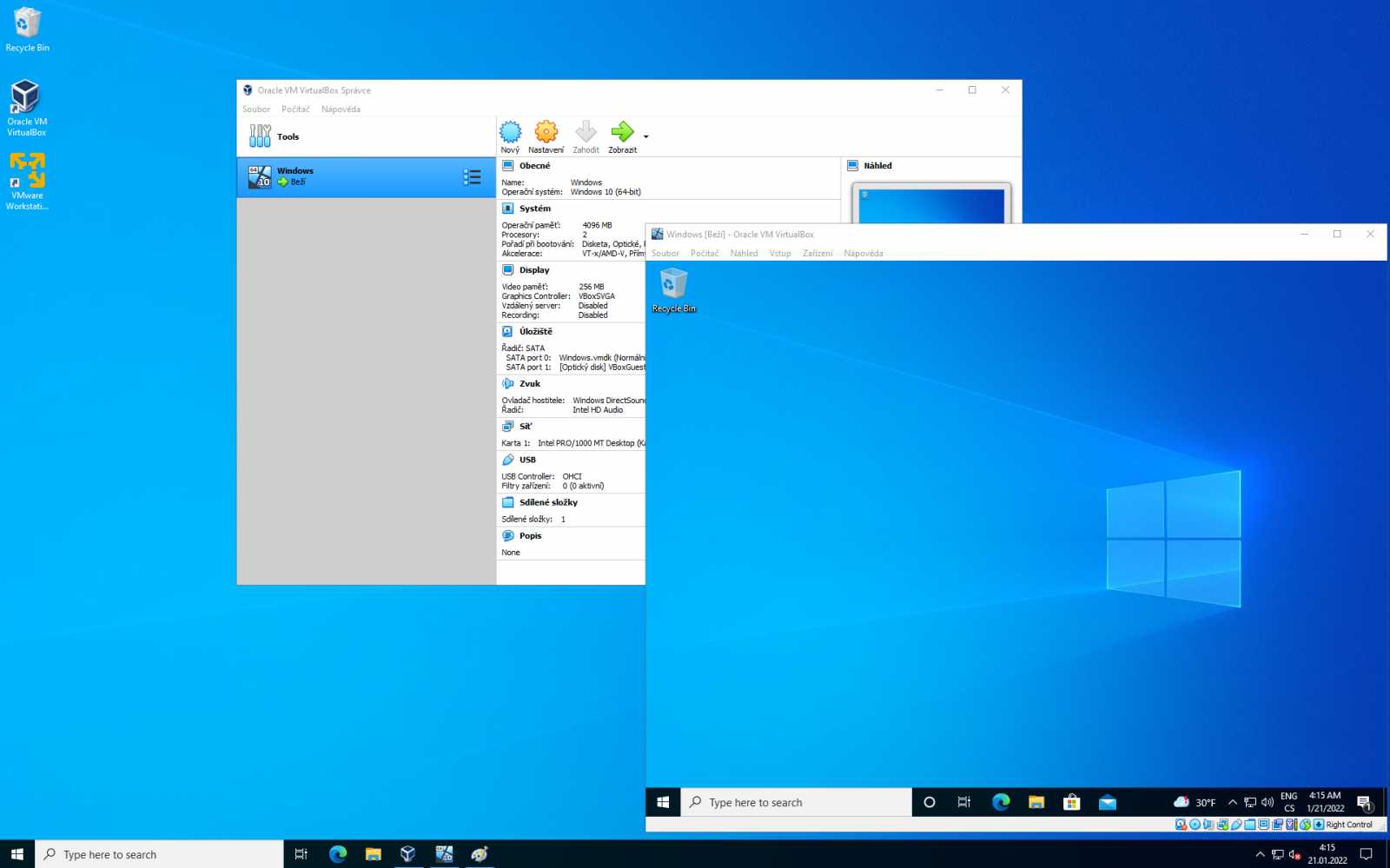Image resolution: width=1390 pixels, height=868 pixels.
Task: Click the Nový (New) machine toolbar icon
Action: 510,132
